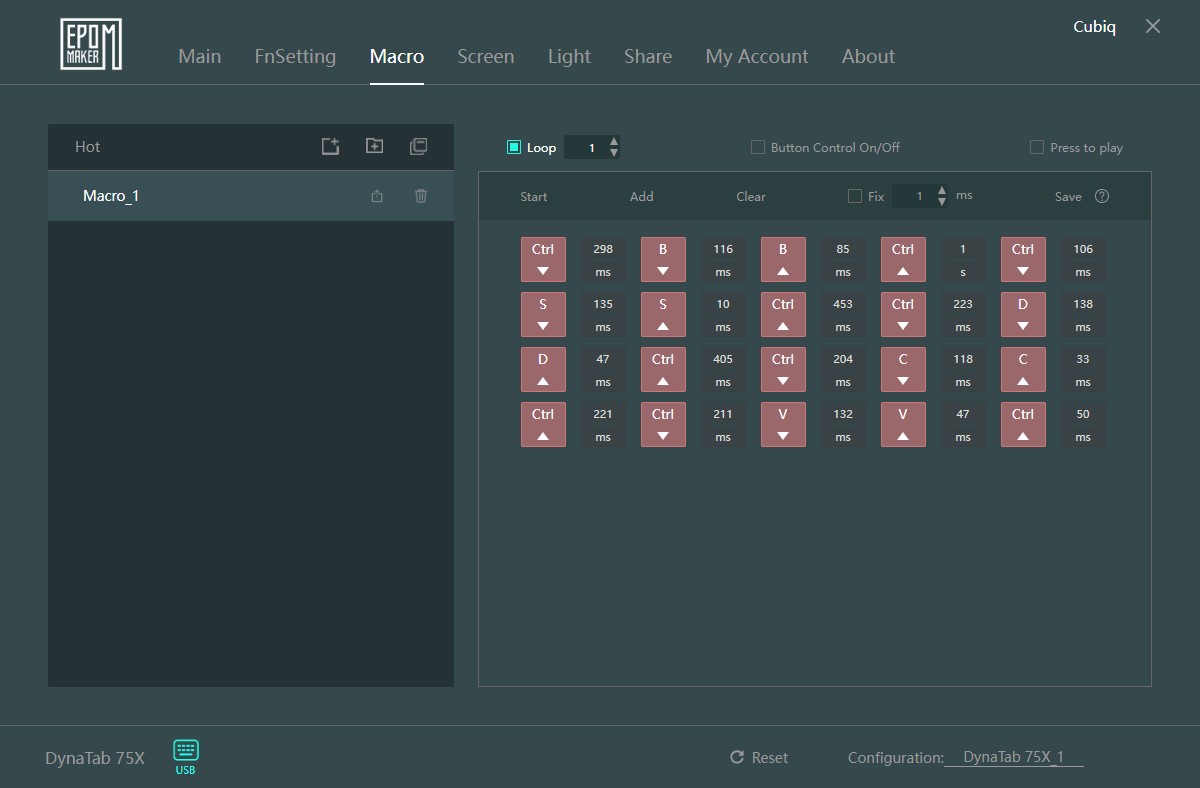The height and width of the screenshot is (788, 1200).
Task: Create a new macro with the plus-page icon
Action: pos(331,146)
